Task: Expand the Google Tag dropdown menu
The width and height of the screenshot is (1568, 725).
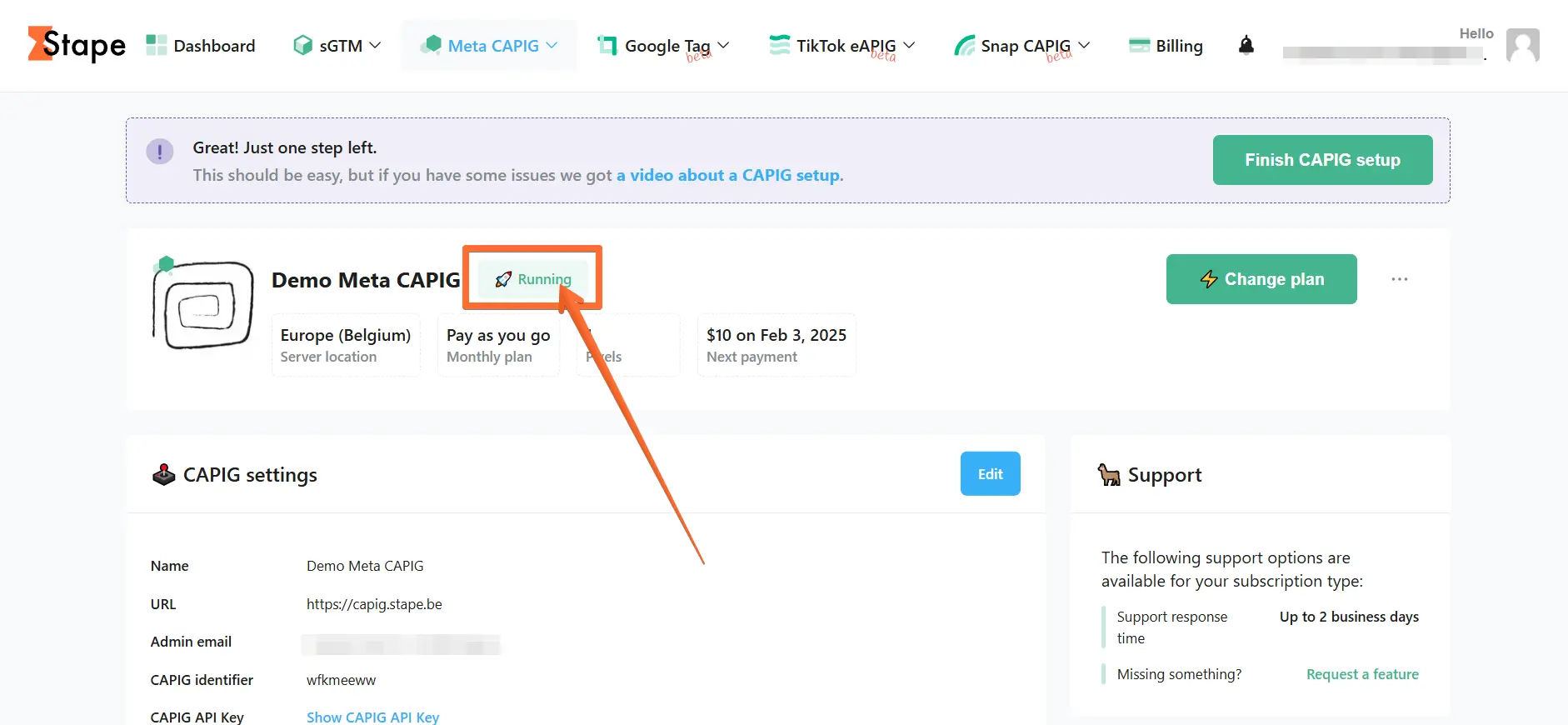Action: coord(663,45)
